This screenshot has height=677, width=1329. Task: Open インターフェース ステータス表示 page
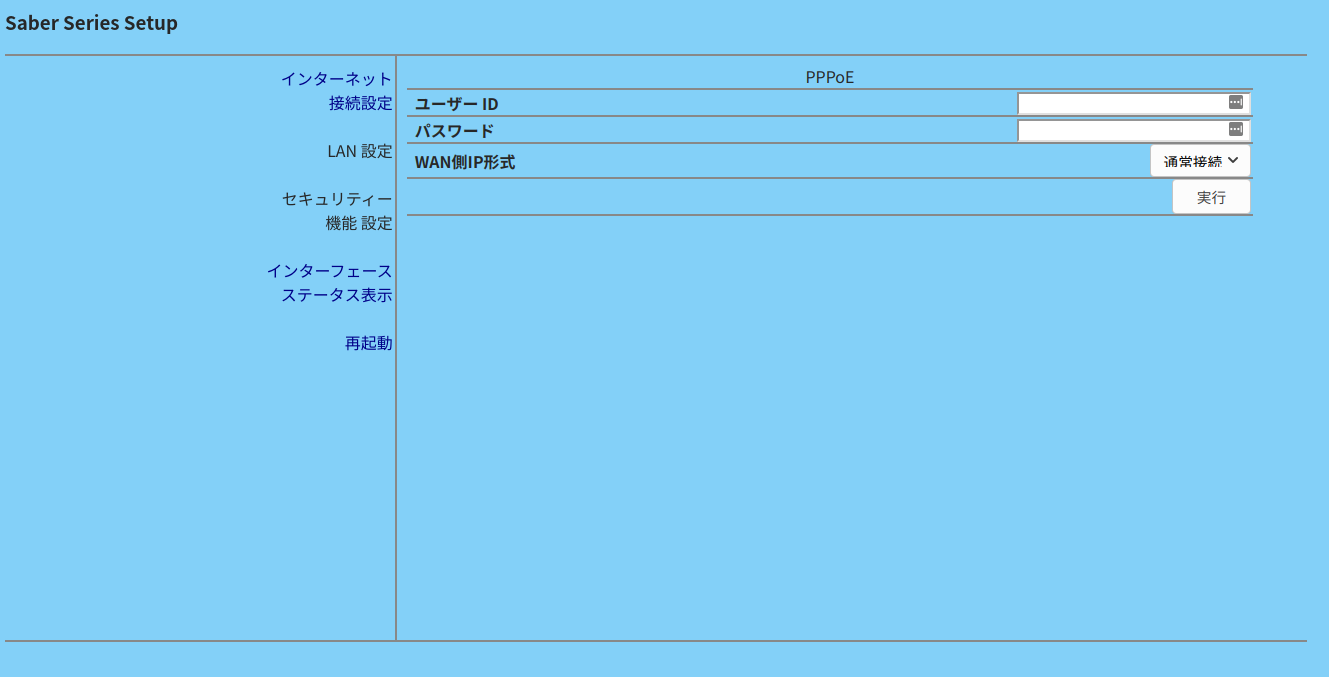(x=329, y=283)
